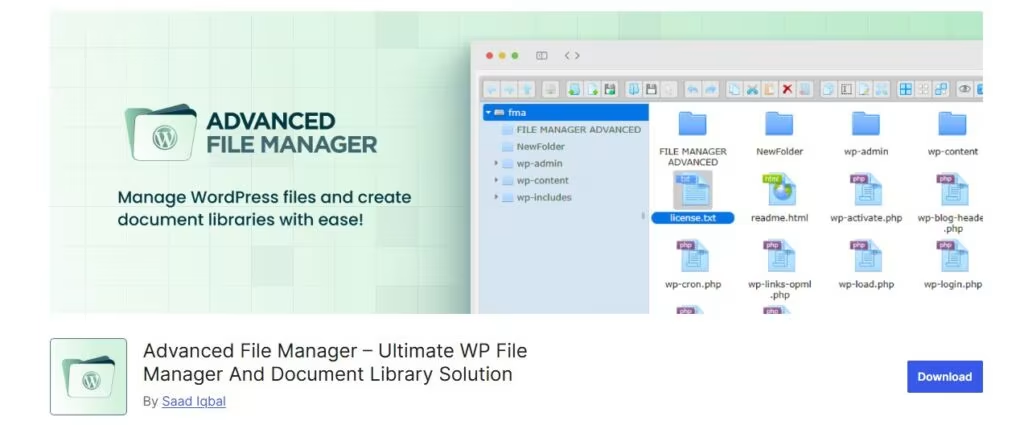The width and height of the screenshot is (1024, 425).
Task: Click the Invert selection toolbar icon
Action: [x=940, y=89]
